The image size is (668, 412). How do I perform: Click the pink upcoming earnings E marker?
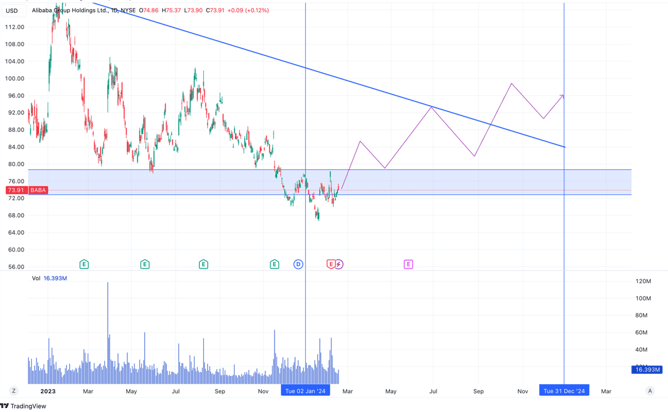point(408,264)
